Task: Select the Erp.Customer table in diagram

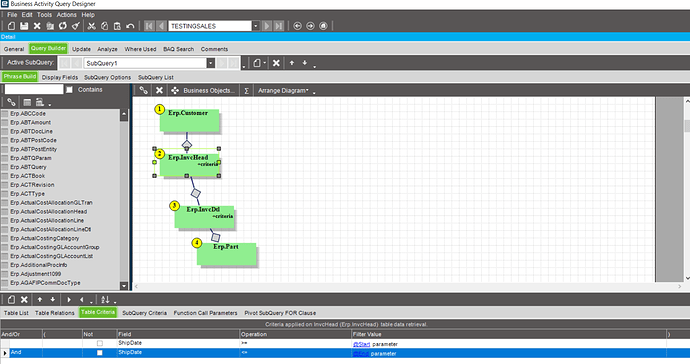Action: [x=189, y=120]
